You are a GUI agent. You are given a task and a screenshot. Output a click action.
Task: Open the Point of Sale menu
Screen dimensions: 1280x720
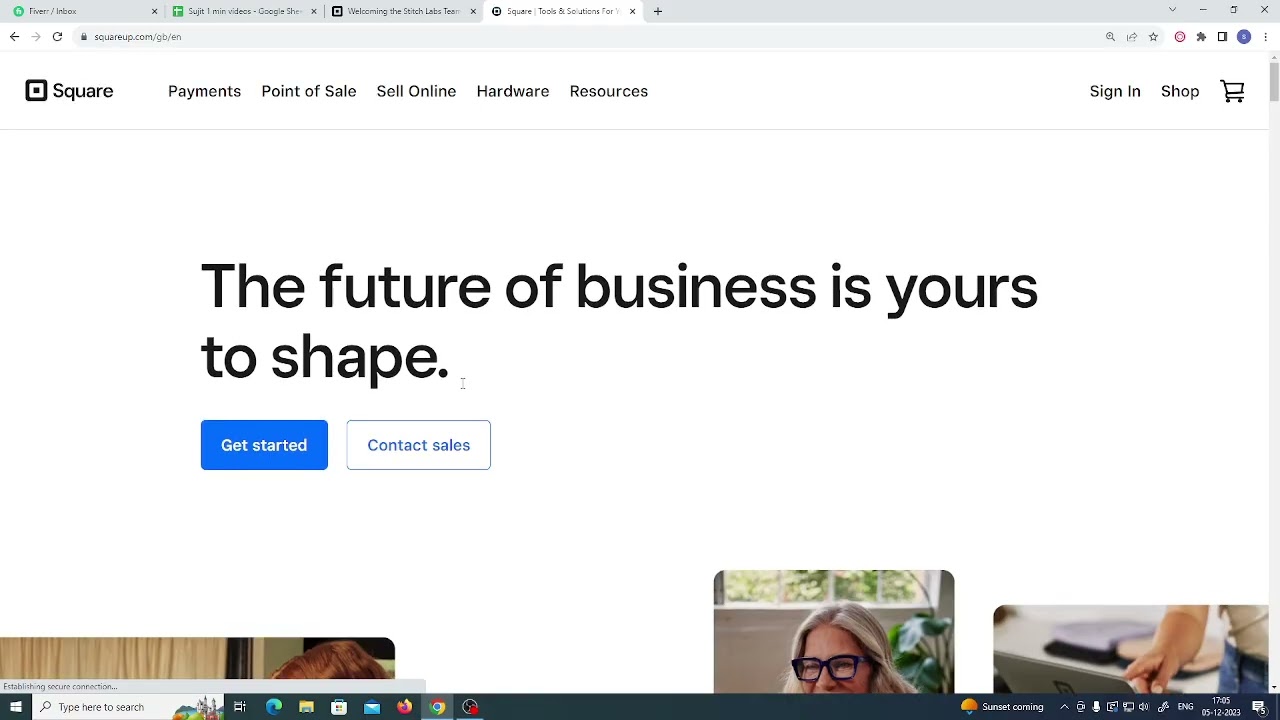(x=309, y=91)
